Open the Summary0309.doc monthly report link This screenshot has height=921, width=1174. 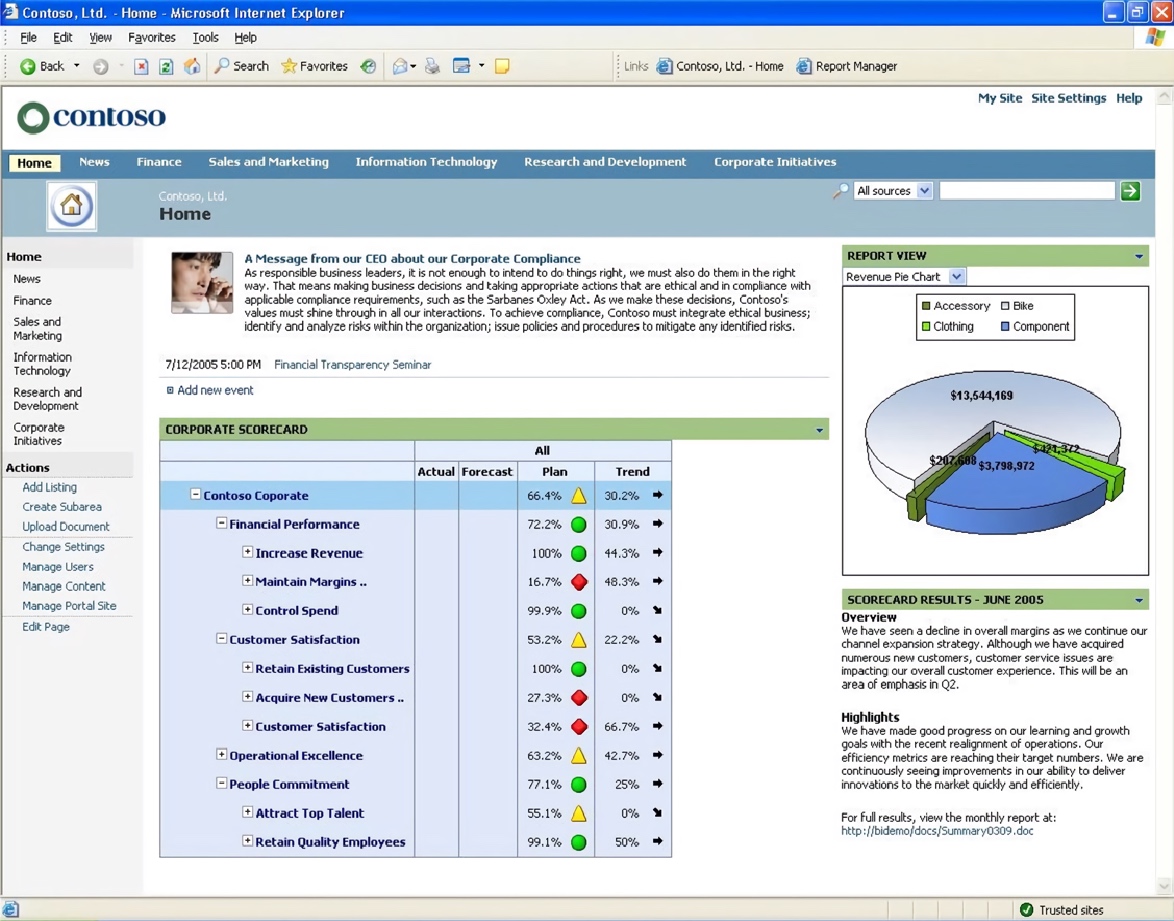(x=937, y=830)
